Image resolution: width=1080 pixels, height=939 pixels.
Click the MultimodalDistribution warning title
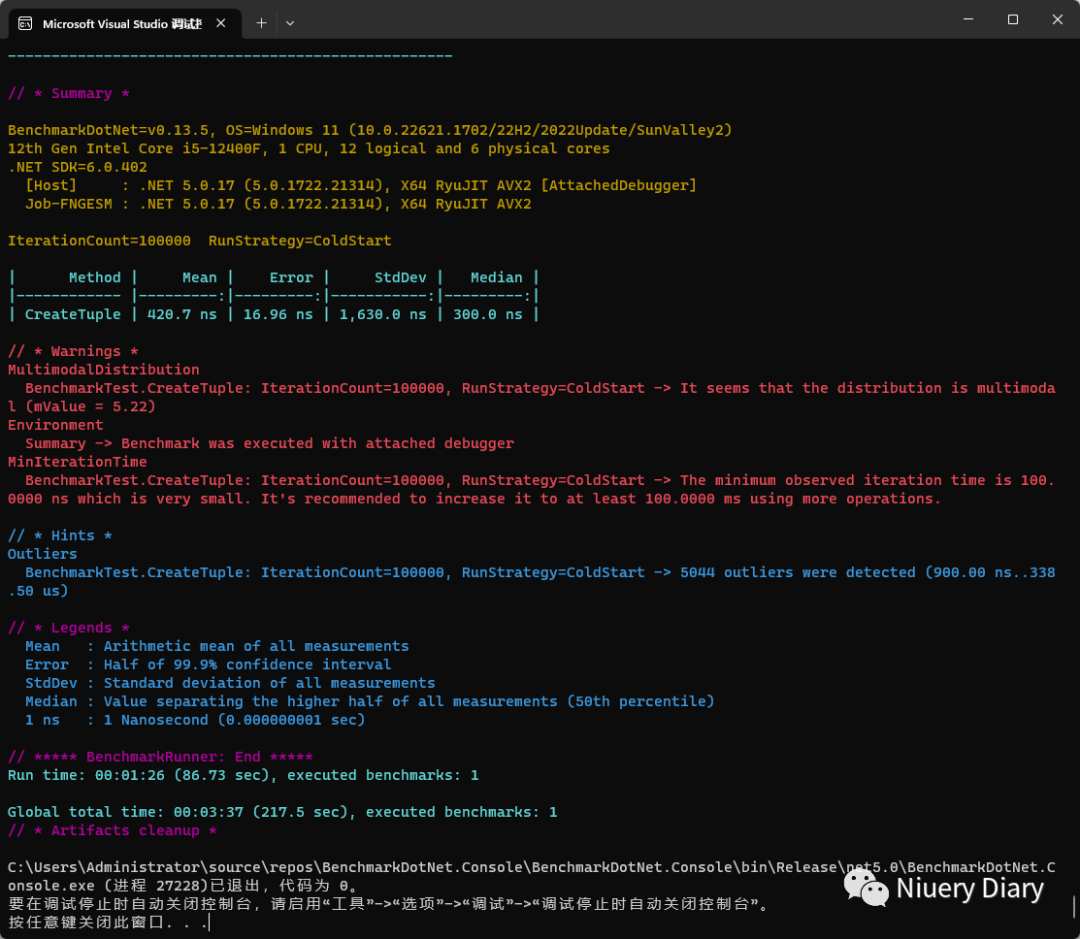point(103,369)
